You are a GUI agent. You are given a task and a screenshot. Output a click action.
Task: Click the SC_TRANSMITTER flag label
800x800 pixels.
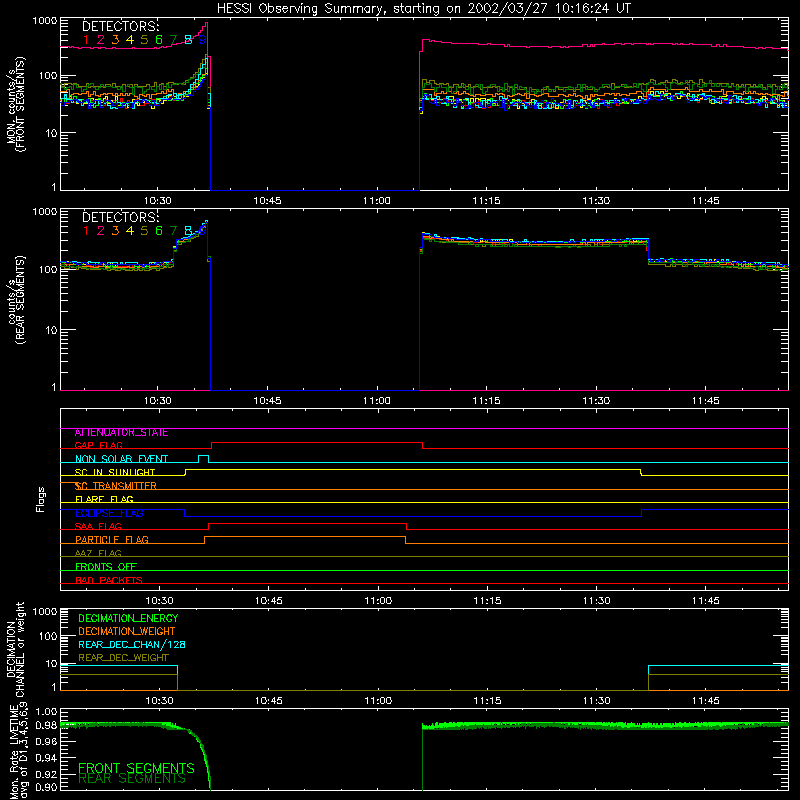[x=115, y=486]
